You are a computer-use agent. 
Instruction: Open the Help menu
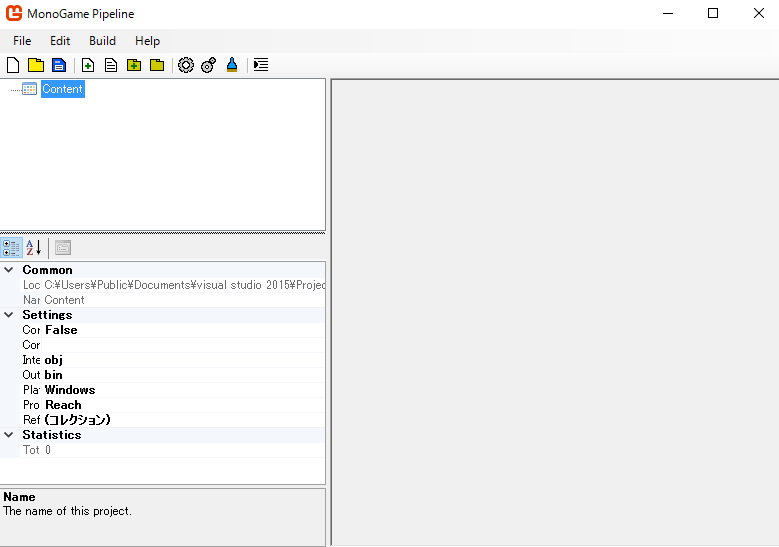tap(148, 41)
